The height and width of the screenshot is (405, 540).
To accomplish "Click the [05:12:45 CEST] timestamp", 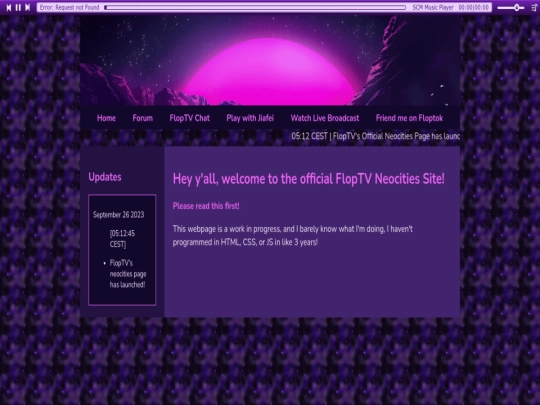I will (x=122, y=239).
